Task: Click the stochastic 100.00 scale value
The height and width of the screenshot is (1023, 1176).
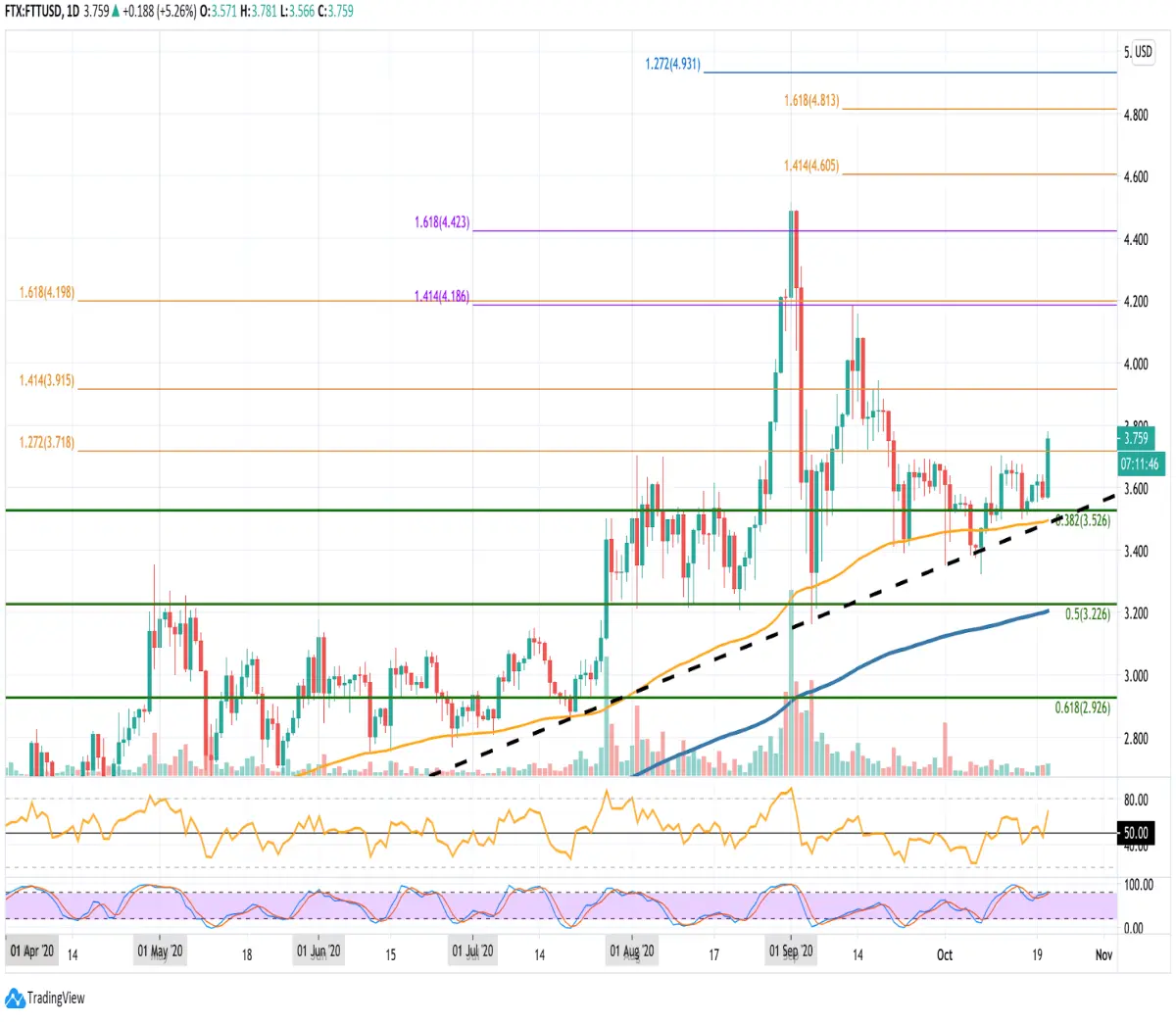Action: click(1139, 885)
